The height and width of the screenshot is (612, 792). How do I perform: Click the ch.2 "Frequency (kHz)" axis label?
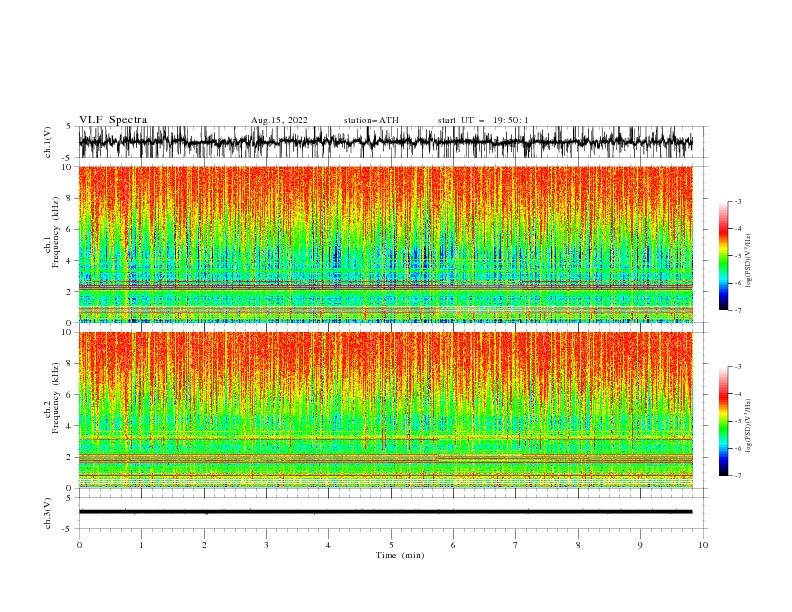coord(56,397)
